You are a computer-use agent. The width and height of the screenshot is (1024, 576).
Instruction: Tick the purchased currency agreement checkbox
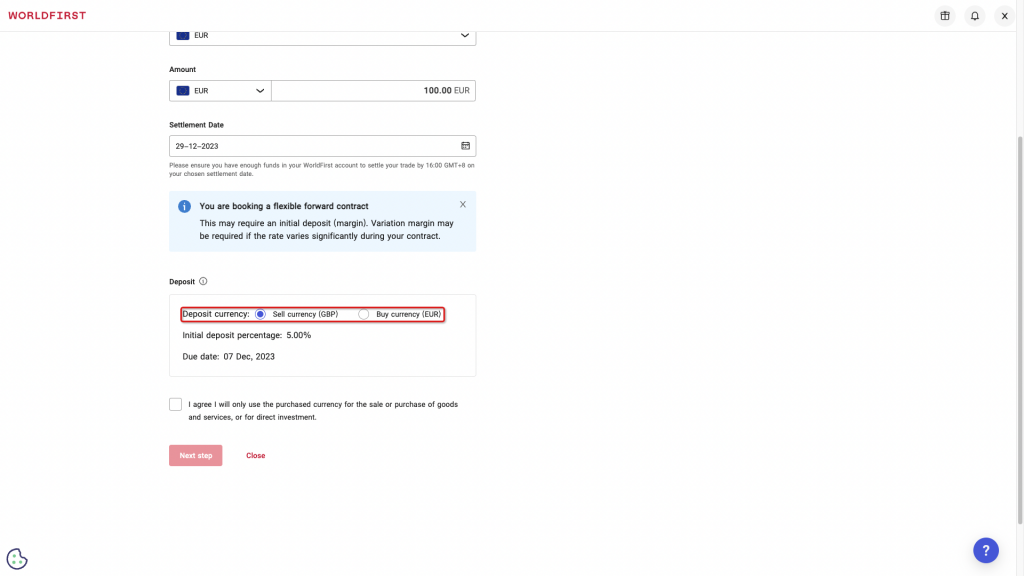click(176, 405)
